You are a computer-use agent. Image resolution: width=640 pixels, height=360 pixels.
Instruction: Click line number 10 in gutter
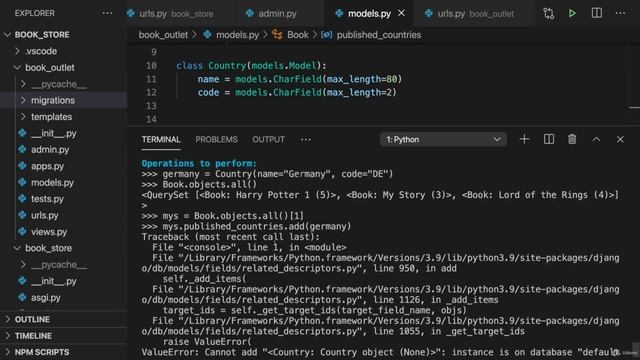click(x=151, y=66)
